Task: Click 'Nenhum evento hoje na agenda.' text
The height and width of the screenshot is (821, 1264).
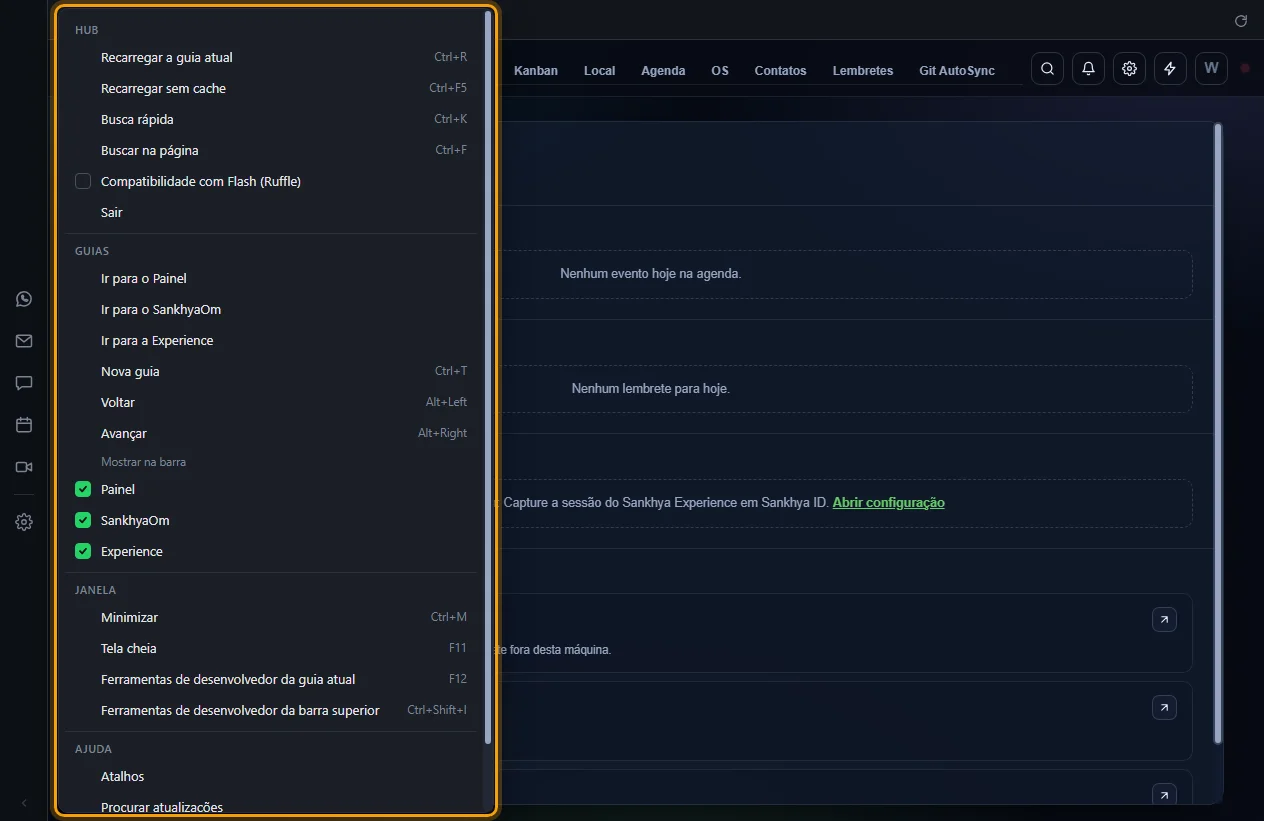Action: point(651,273)
